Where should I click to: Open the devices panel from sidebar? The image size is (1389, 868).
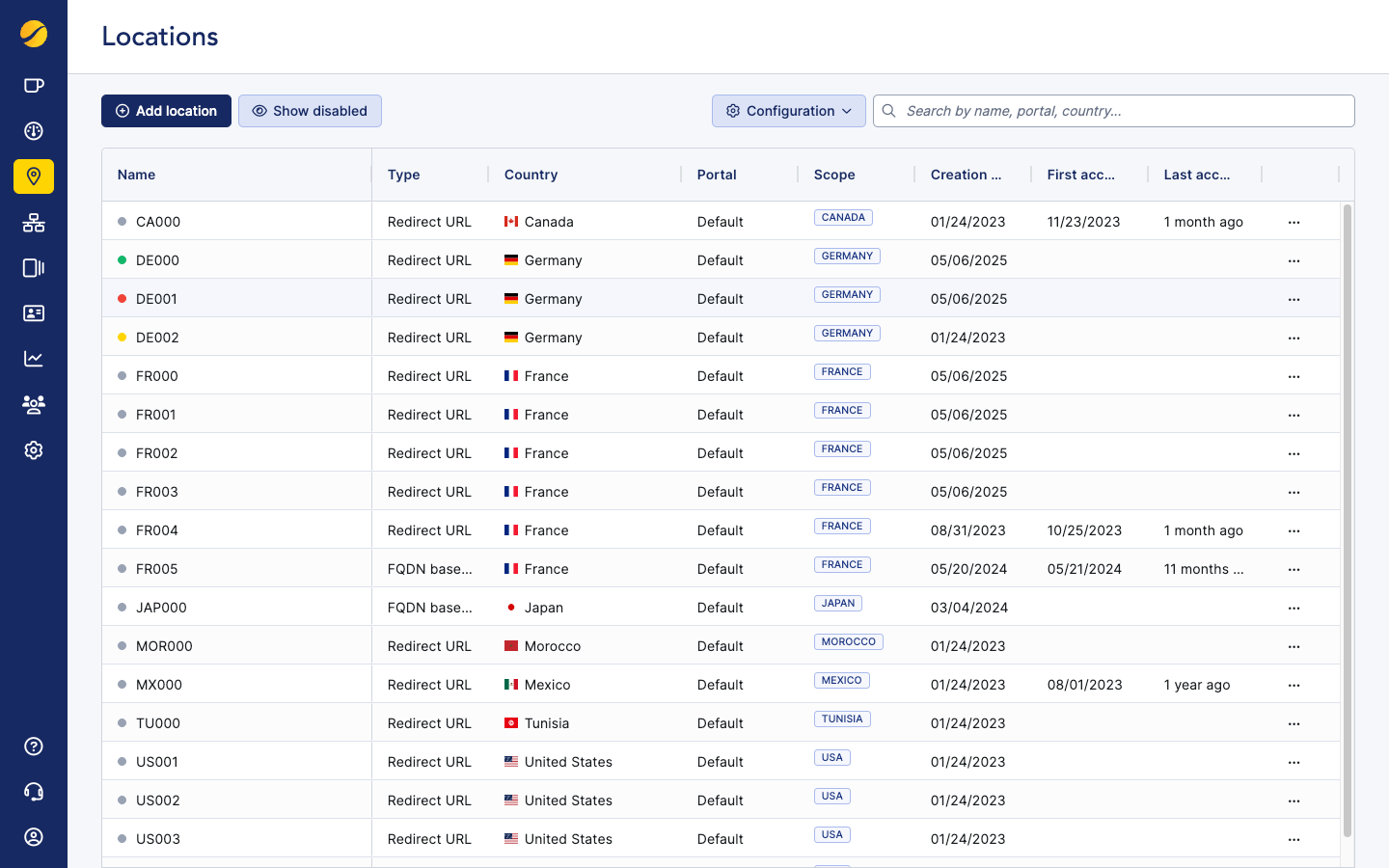click(x=34, y=267)
